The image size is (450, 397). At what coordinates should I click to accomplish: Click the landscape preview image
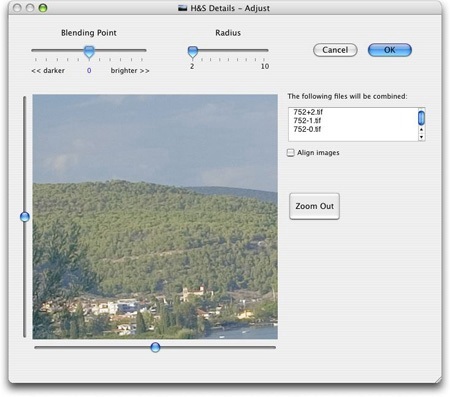tap(155, 217)
